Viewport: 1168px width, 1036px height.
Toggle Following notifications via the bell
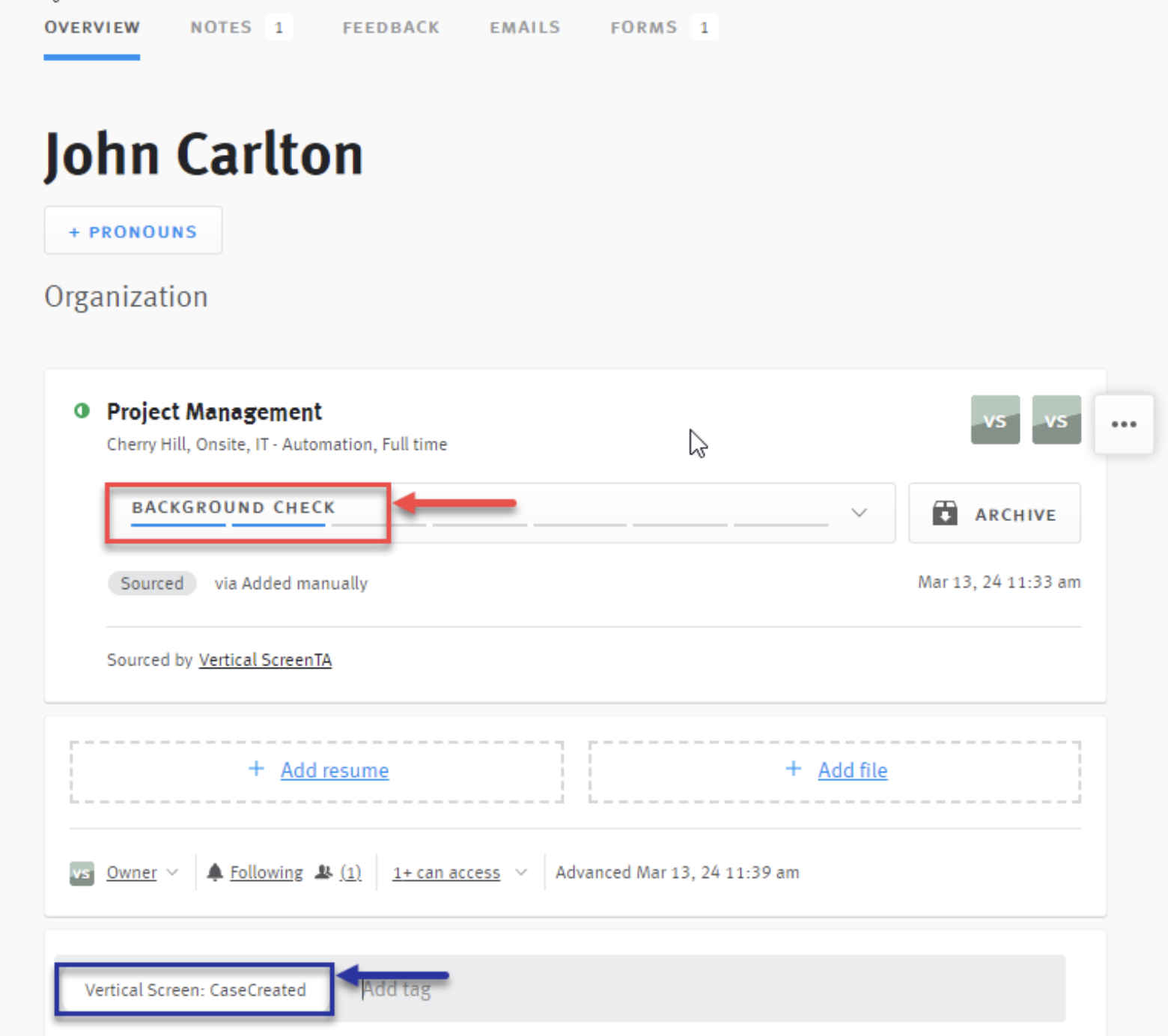216,871
